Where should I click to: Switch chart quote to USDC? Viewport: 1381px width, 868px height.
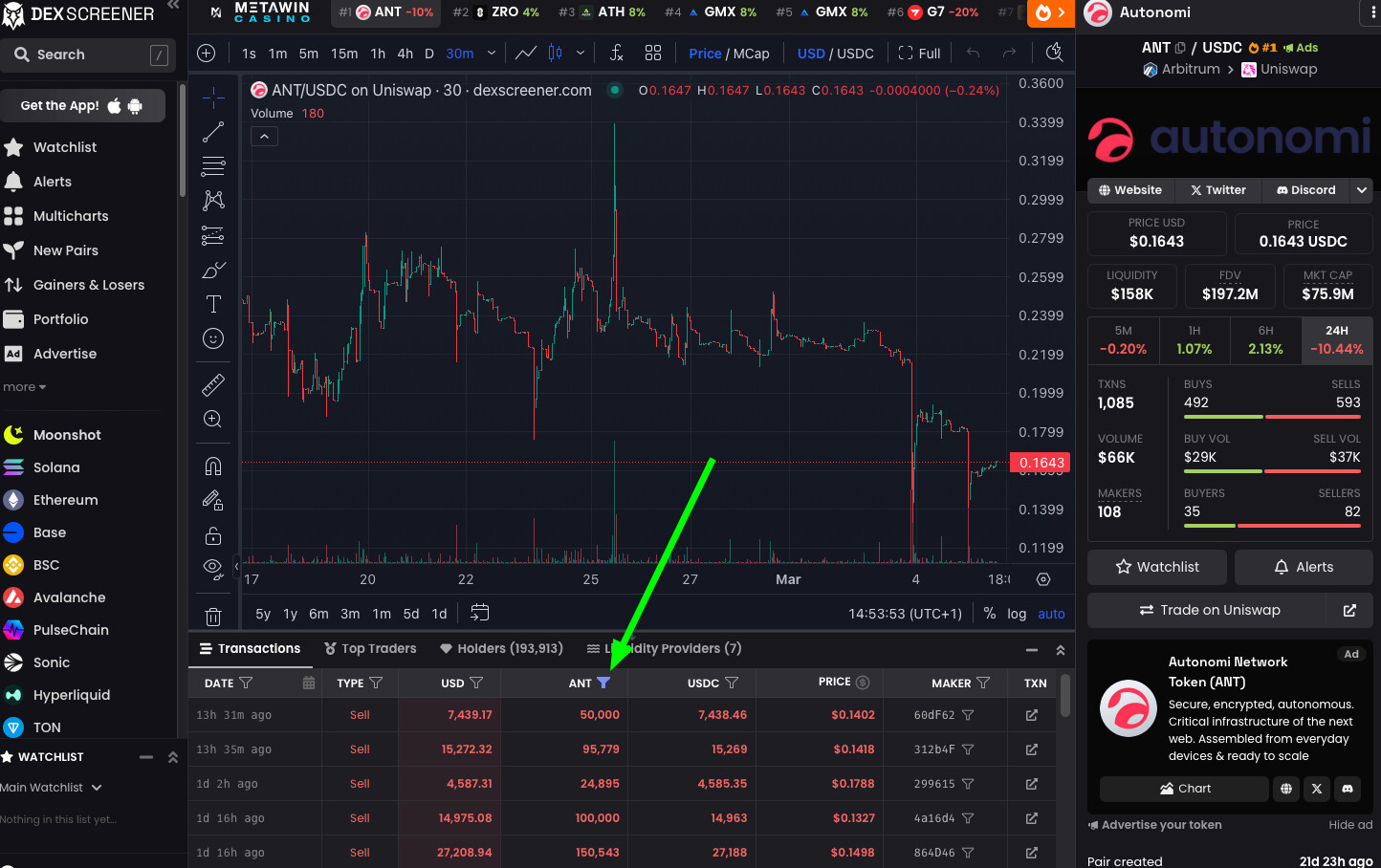pos(855,54)
